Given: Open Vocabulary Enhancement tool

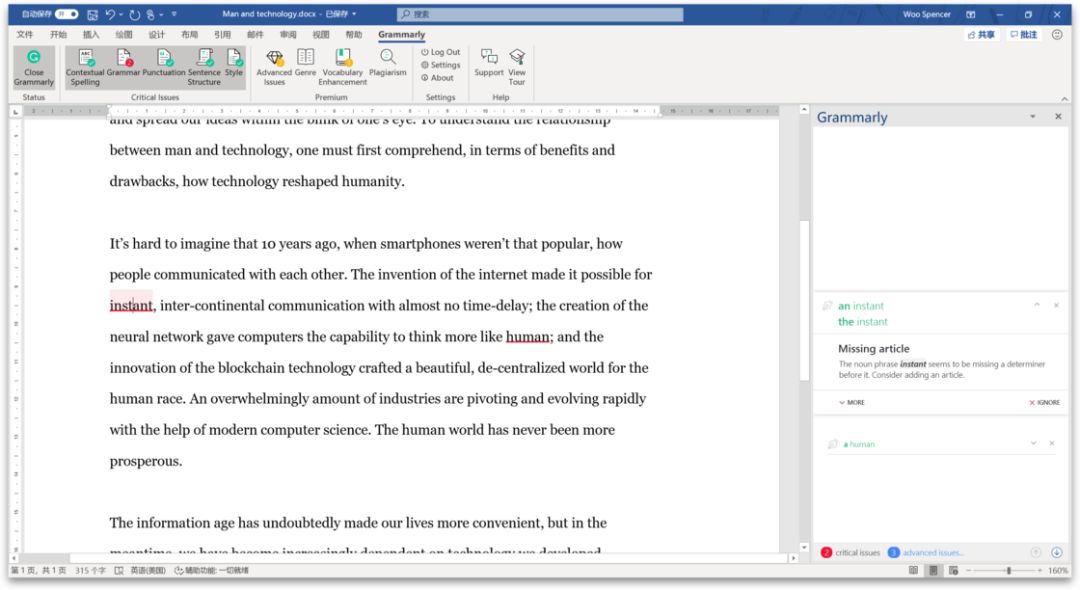Looking at the screenshot, I should [x=343, y=59].
